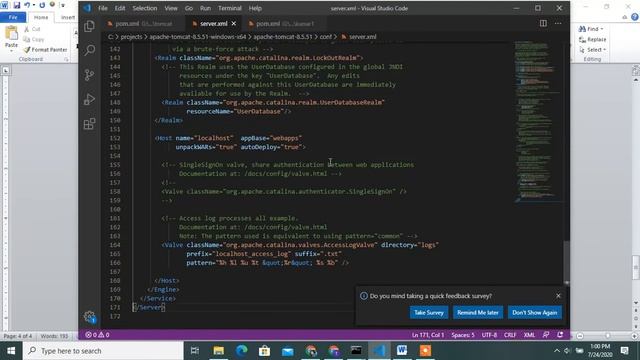Open the Source Control view
The width and height of the screenshot is (640, 360).
(x=89, y=75)
